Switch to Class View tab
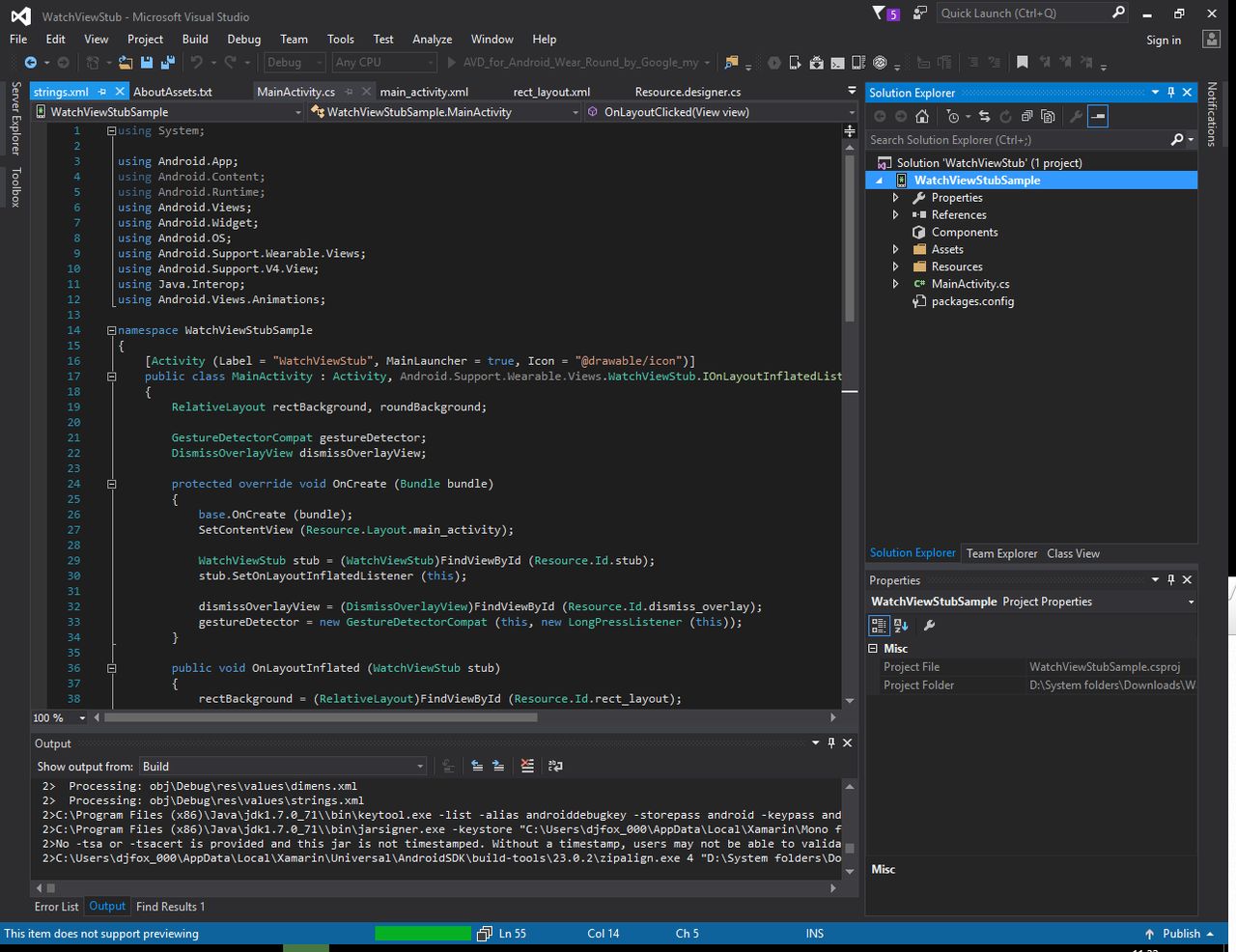 (x=1073, y=553)
